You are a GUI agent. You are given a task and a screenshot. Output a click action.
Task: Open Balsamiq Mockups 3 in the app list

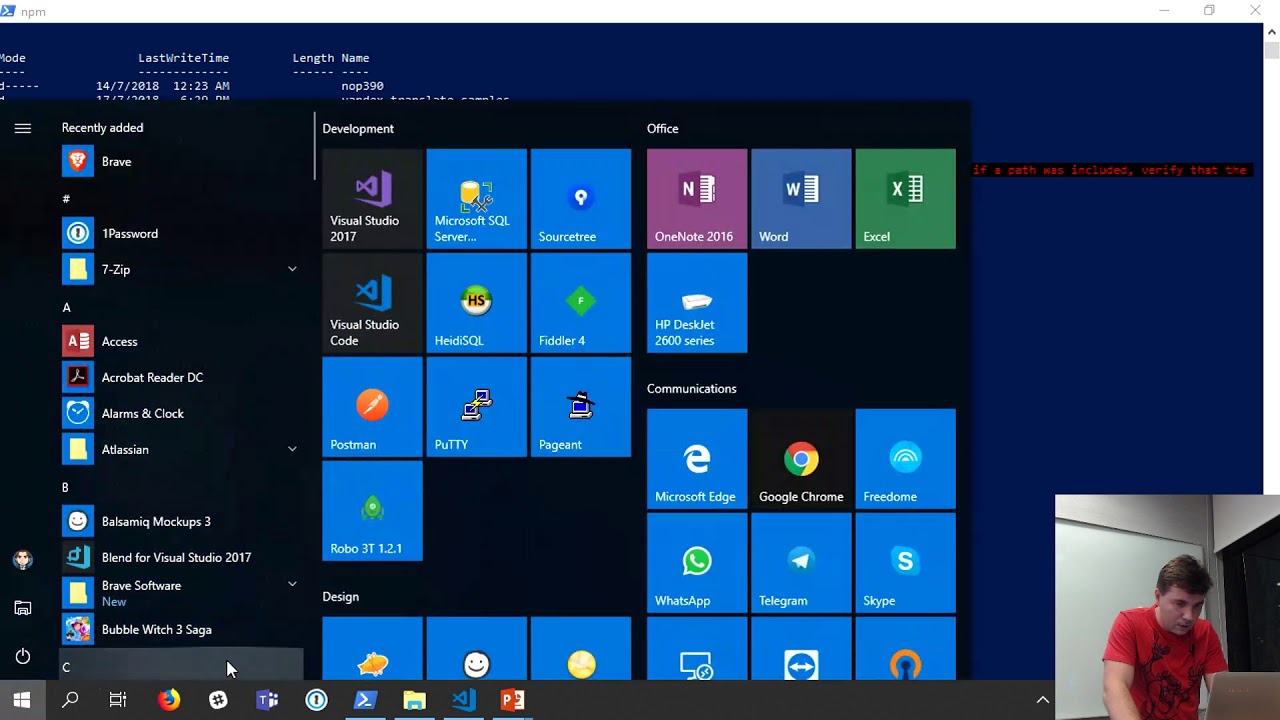(x=181, y=521)
